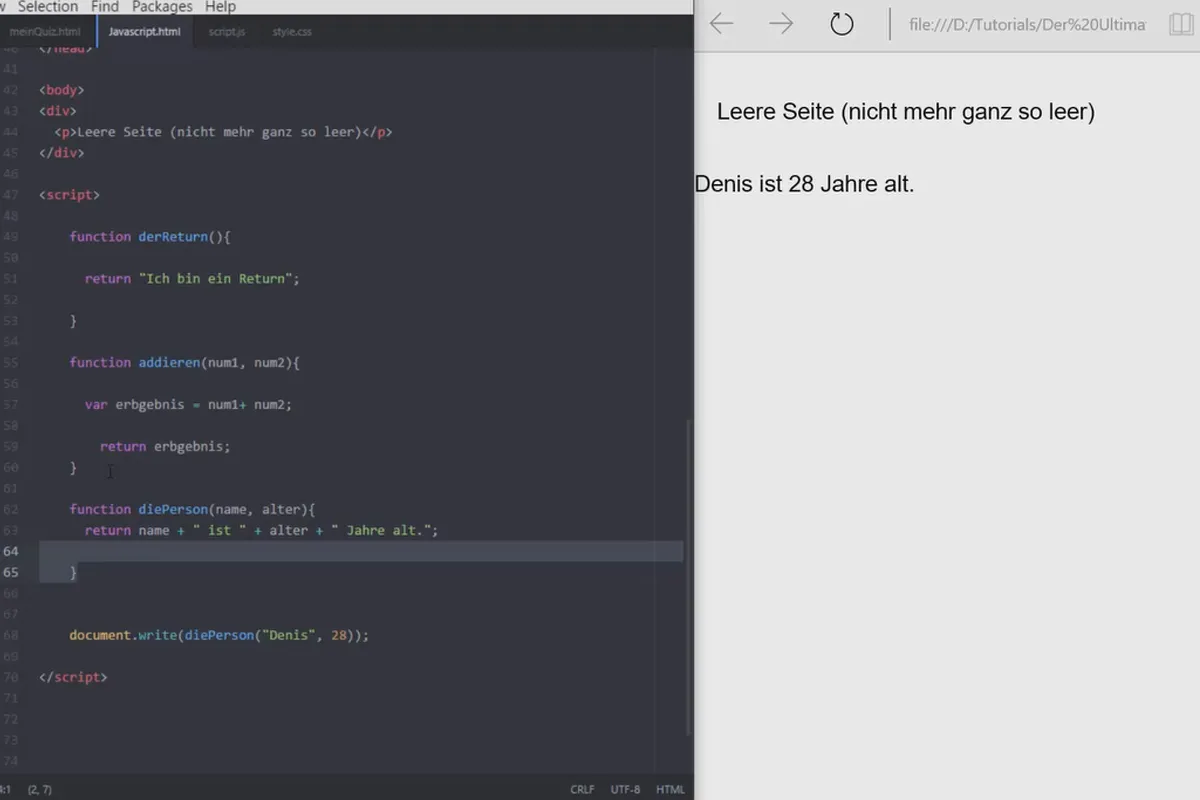The image size is (1200, 800).
Task: Click the UTF-8 encoding indicator
Action: tap(625, 789)
